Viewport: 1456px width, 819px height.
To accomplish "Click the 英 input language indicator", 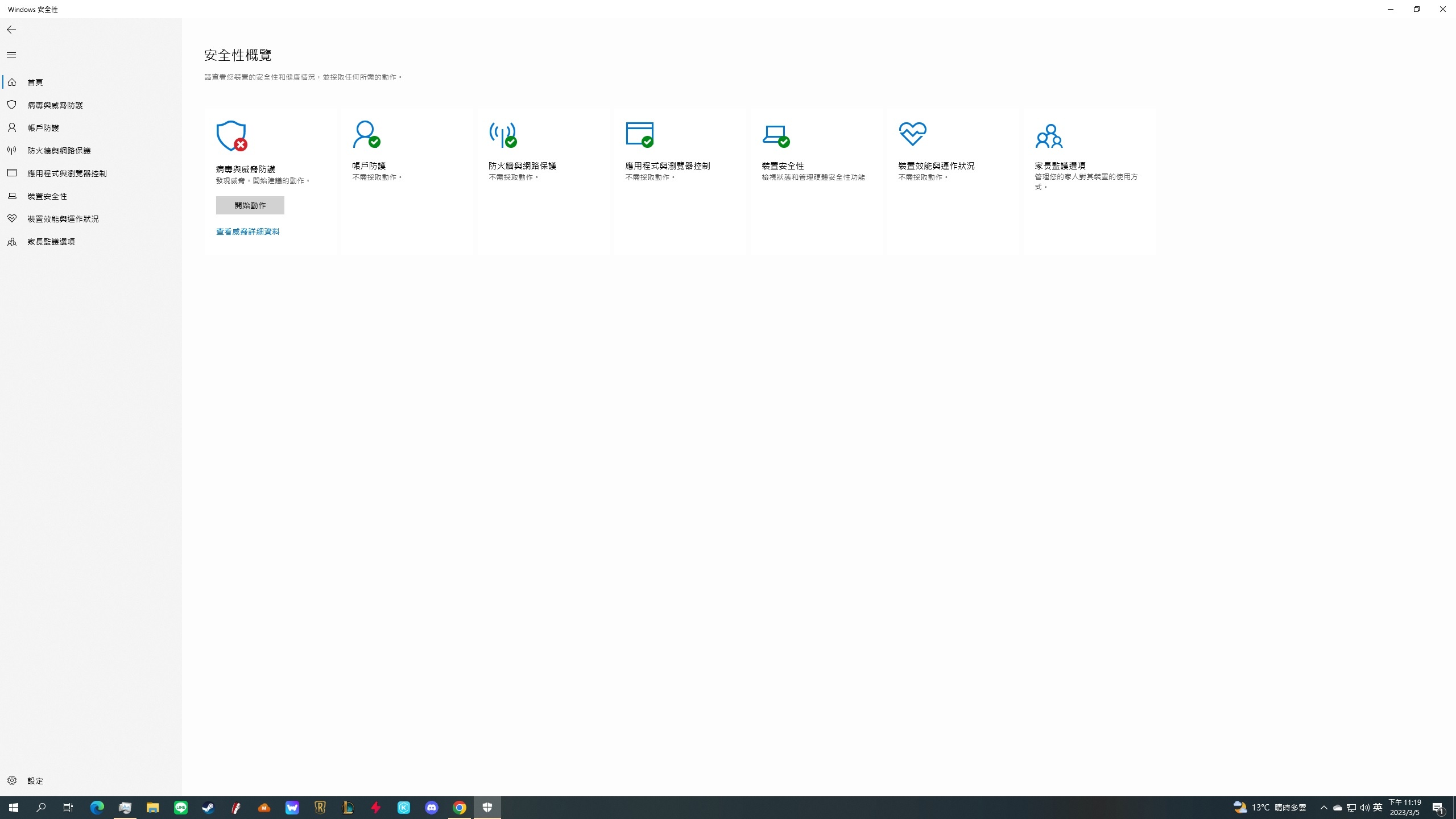I will (1378, 808).
